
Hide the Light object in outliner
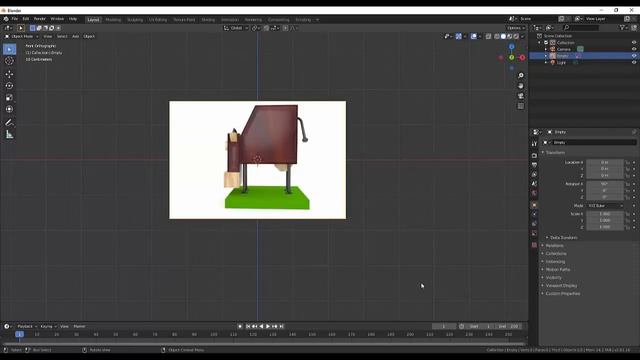click(x=634, y=62)
